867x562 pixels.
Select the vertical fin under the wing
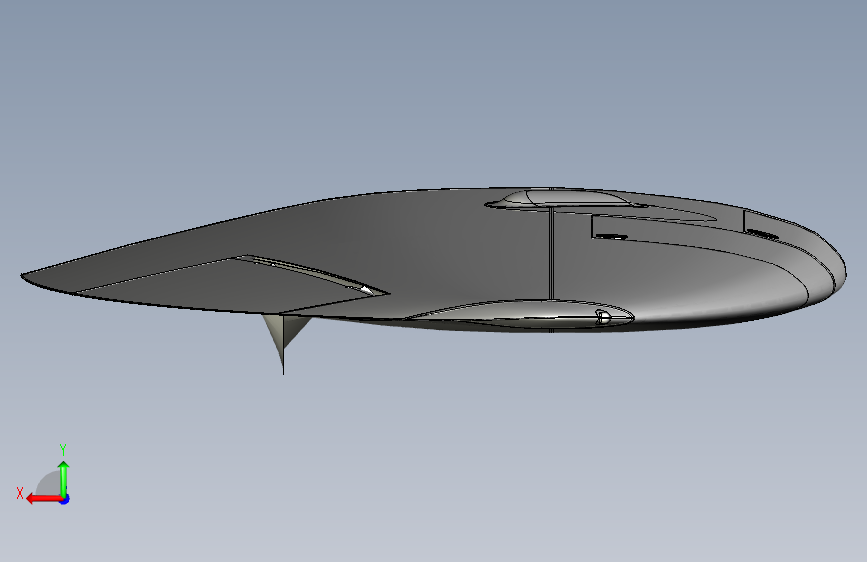pyautogui.click(x=285, y=336)
